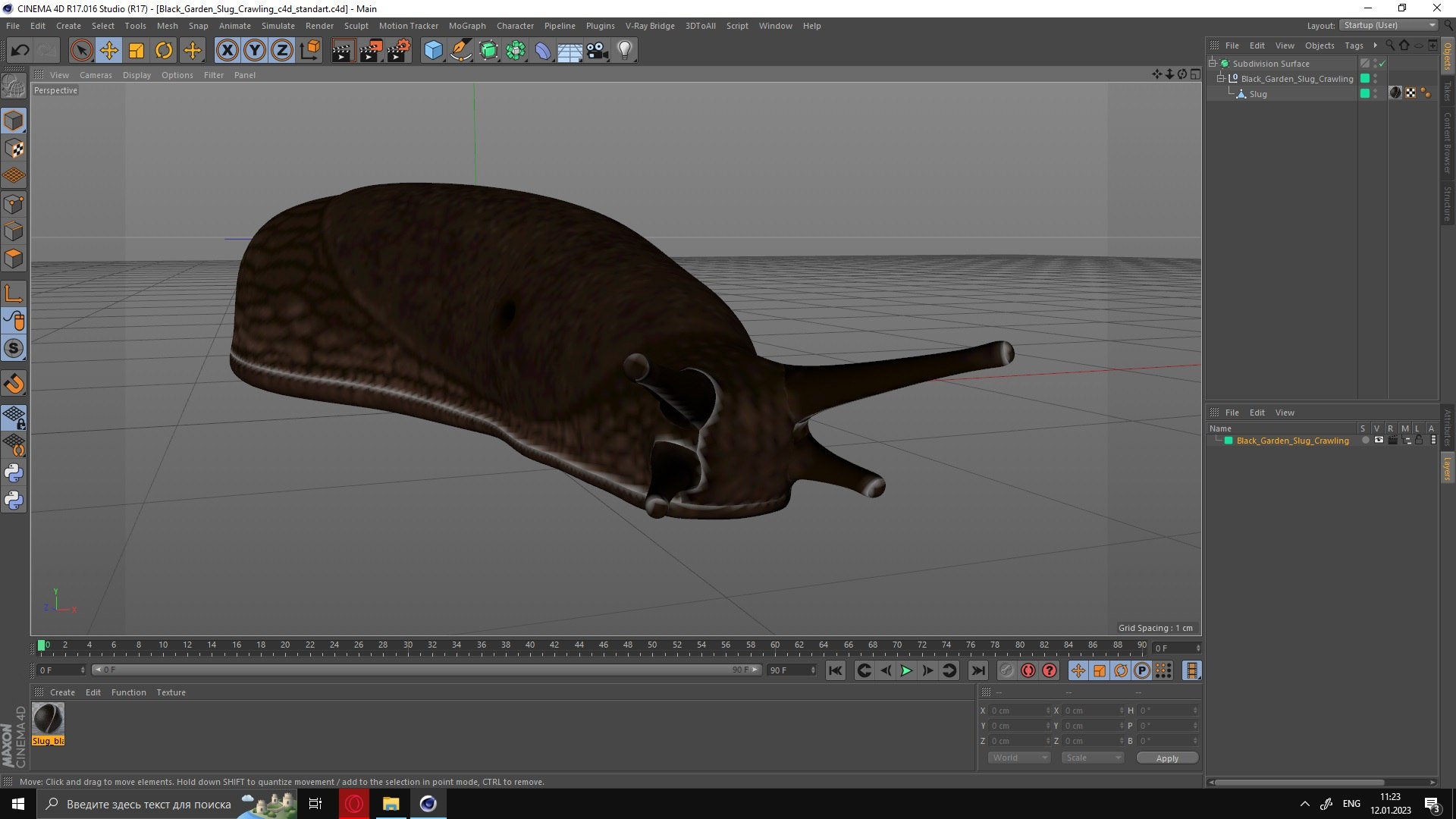Screen dimensions: 1456x819
Task: Go to the start of animation
Action: click(x=835, y=670)
